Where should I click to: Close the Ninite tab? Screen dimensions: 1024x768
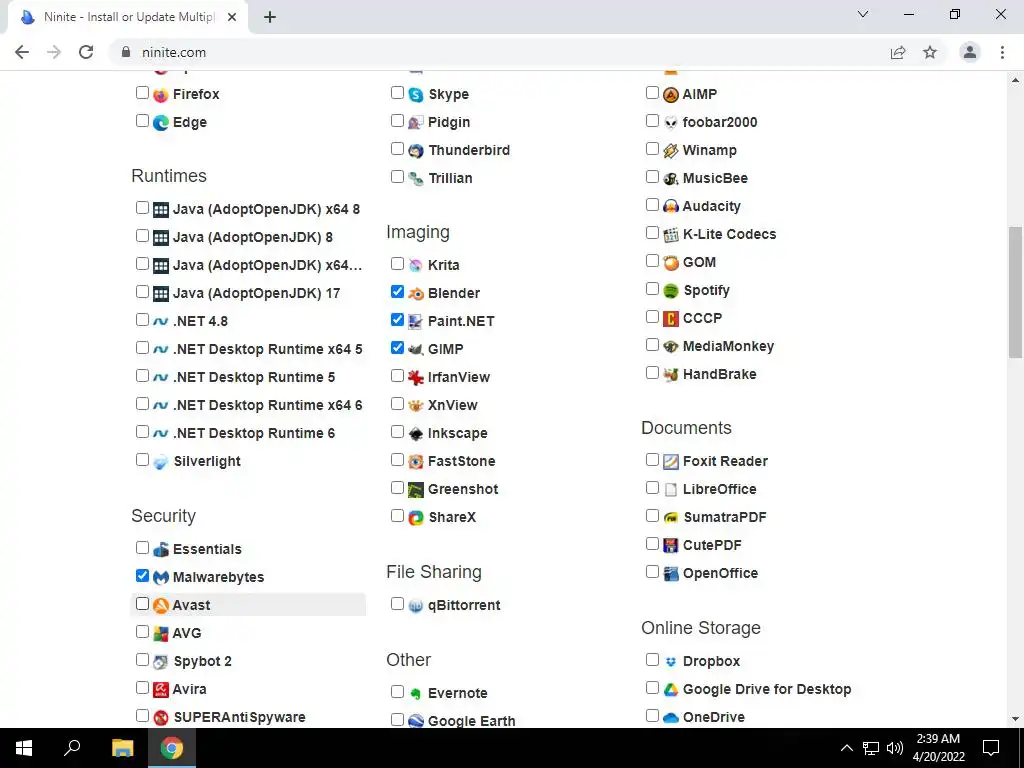pyautogui.click(x=232, y=18)
